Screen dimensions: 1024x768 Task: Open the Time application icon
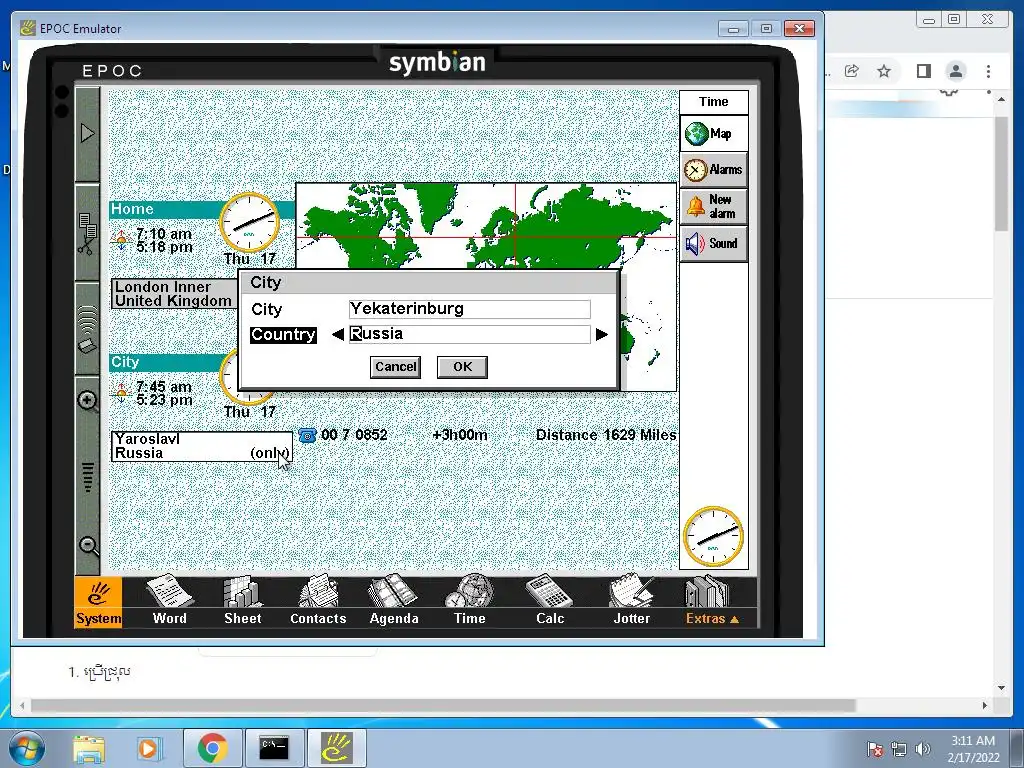(470, 602)
